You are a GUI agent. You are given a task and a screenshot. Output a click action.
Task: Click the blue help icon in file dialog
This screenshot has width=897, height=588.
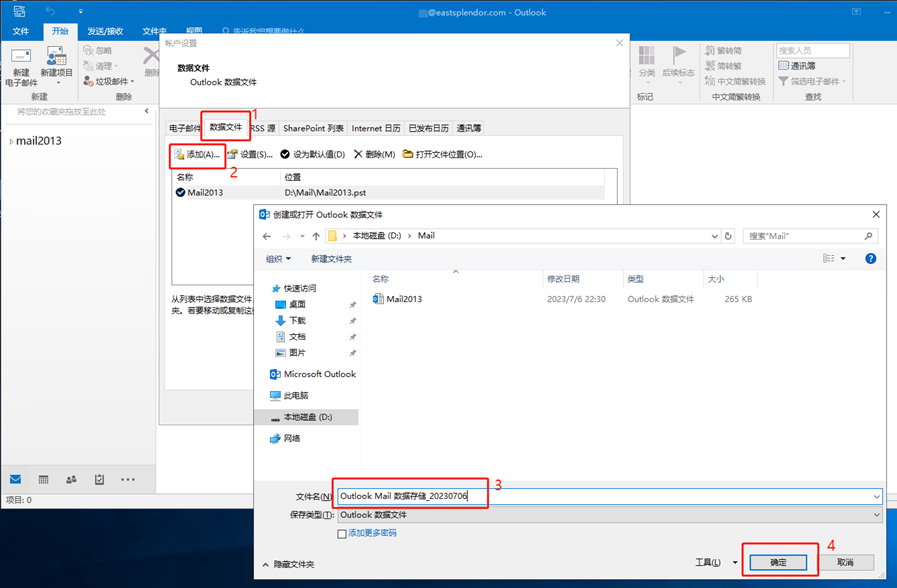870,259
